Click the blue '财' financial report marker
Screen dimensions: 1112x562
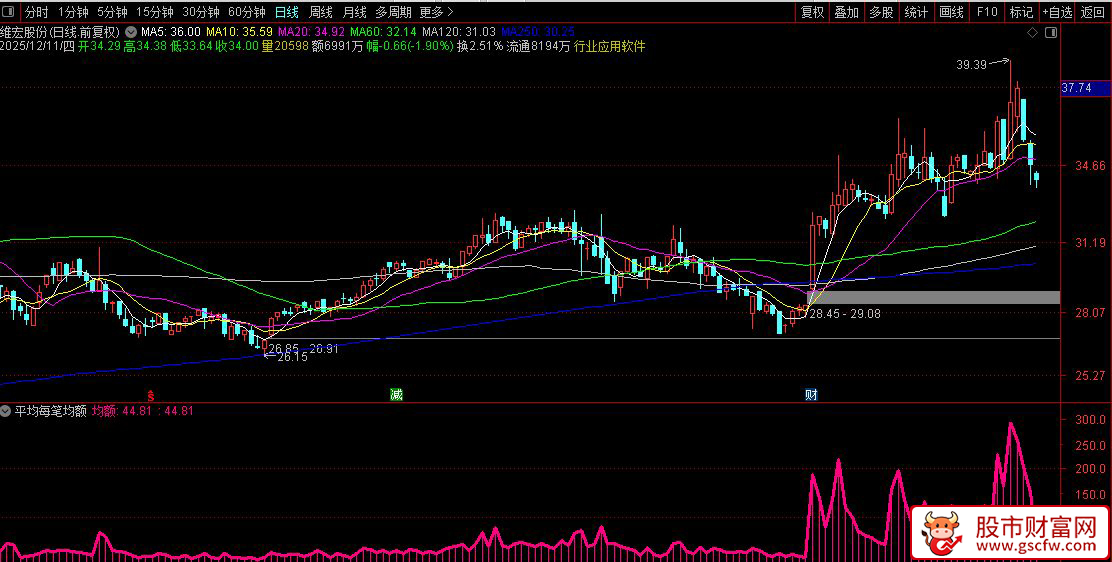pyautogui.click(x=811, y=395)
